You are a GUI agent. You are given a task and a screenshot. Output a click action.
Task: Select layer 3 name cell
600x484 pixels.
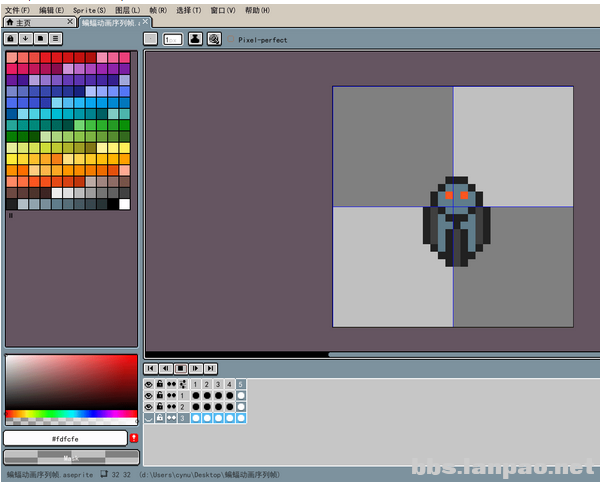point(183,418)
